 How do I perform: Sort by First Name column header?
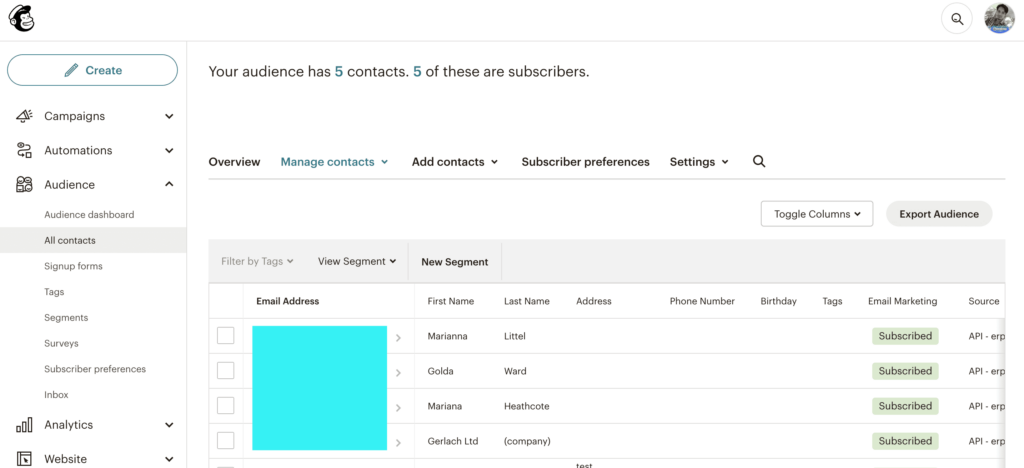451,301
